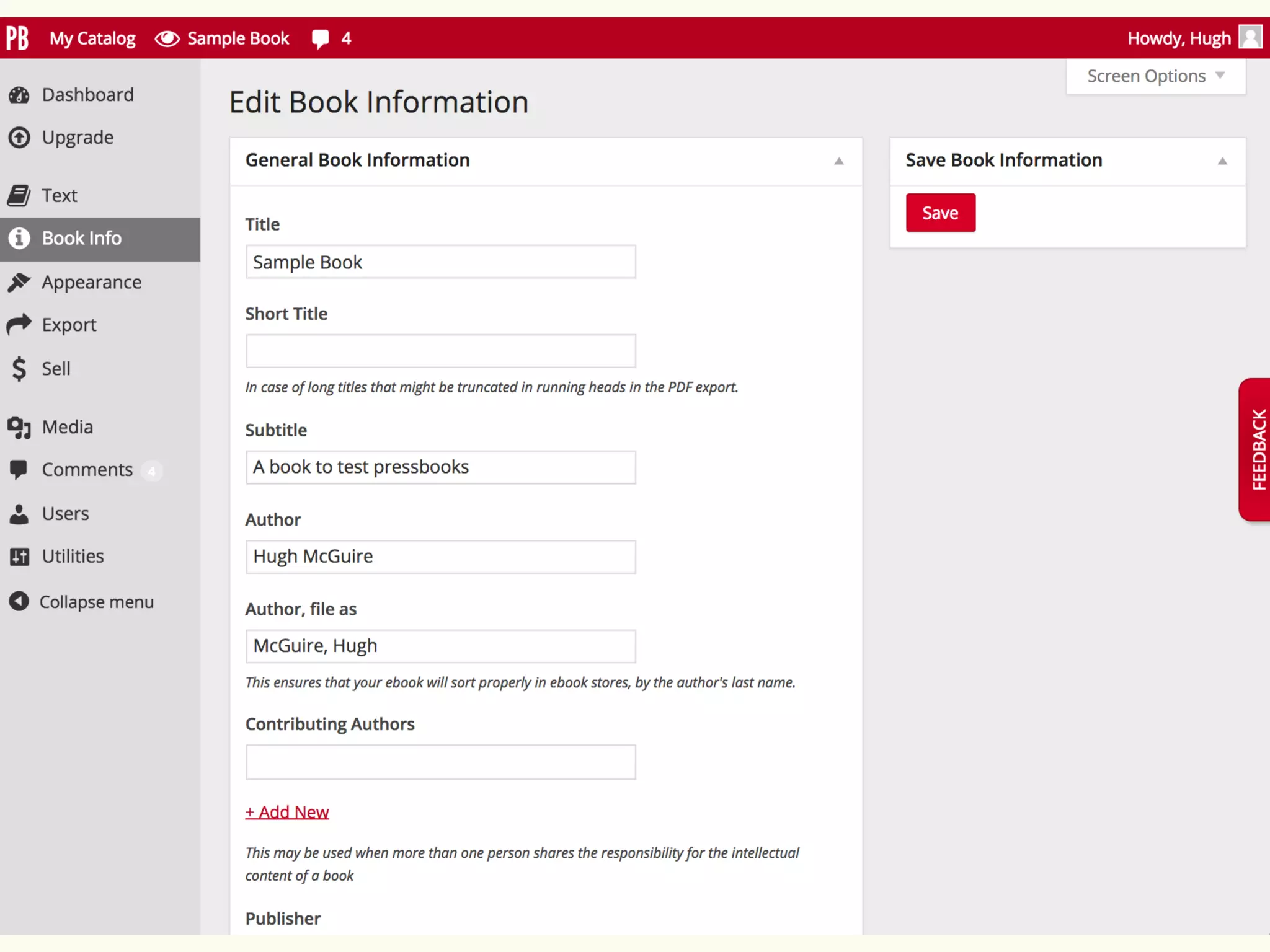Click the eye icon beside Sample Book
This screenshot has width=1270, height=952.
click(x=167, y=38)
